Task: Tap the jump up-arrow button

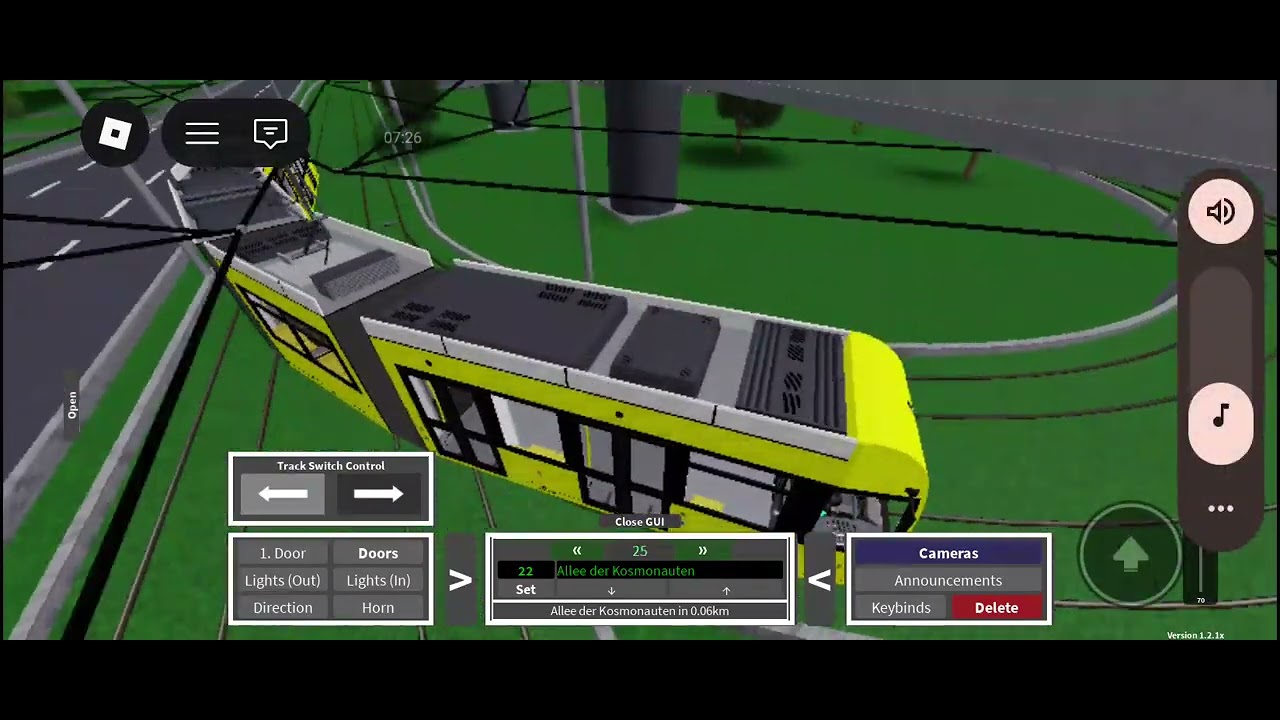Action: pyautogui.click(x=1130, y=554)
